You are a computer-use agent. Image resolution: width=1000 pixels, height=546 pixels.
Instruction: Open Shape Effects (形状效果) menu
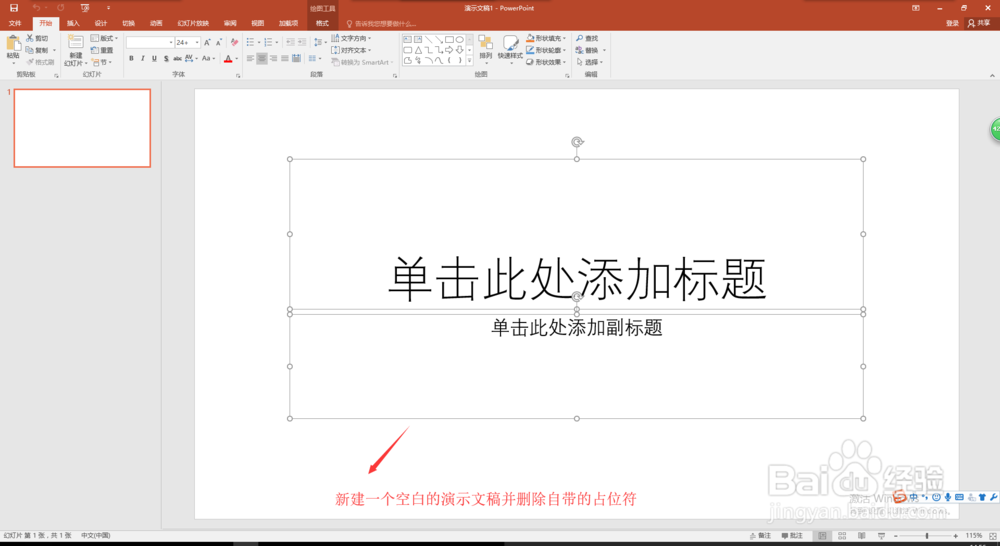point(547,63)
